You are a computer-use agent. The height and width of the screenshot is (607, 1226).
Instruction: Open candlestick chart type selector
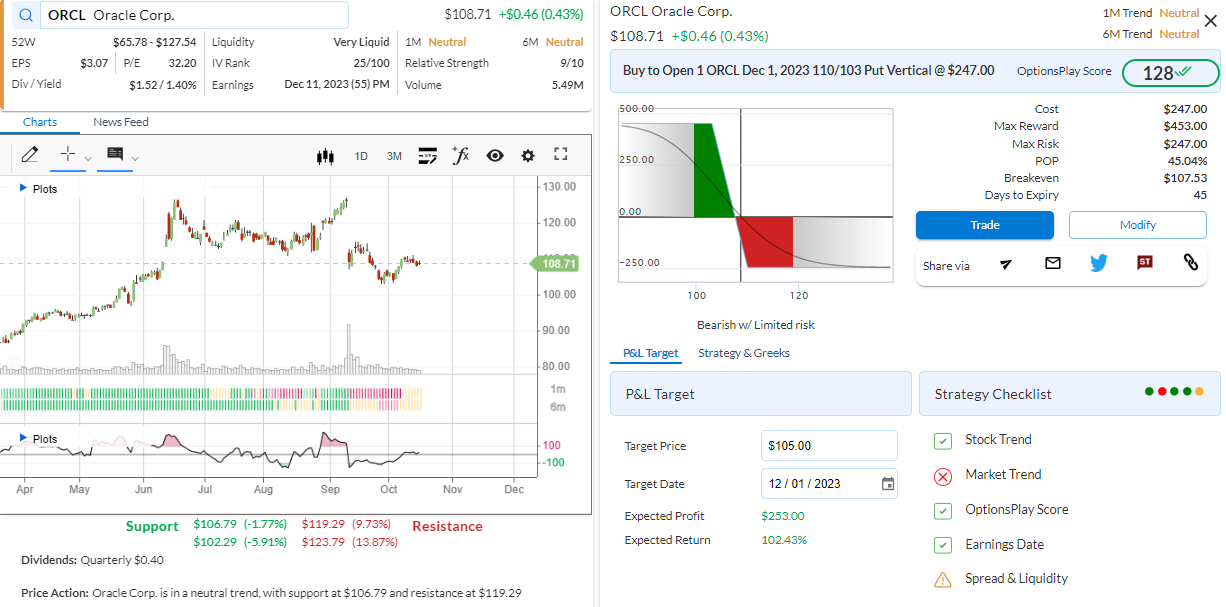tap(324, 156)
